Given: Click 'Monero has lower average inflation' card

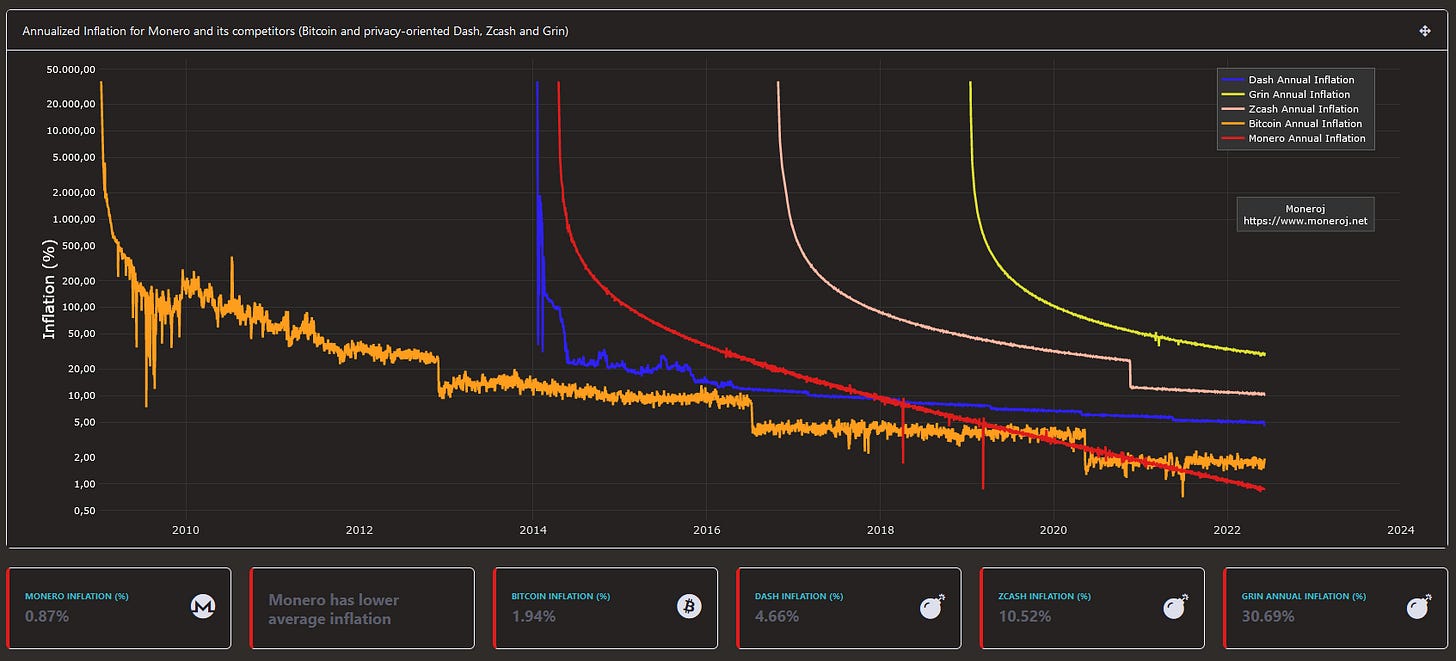Looking at the screenshot, I should pyautogui.click(x=360, y=609).
